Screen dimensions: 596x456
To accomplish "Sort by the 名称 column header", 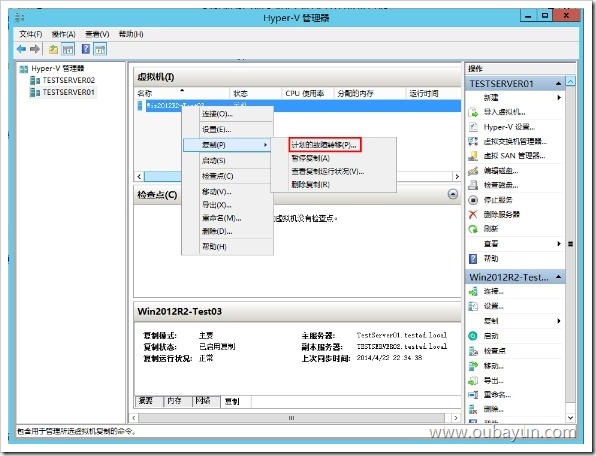I will point(182,93).
